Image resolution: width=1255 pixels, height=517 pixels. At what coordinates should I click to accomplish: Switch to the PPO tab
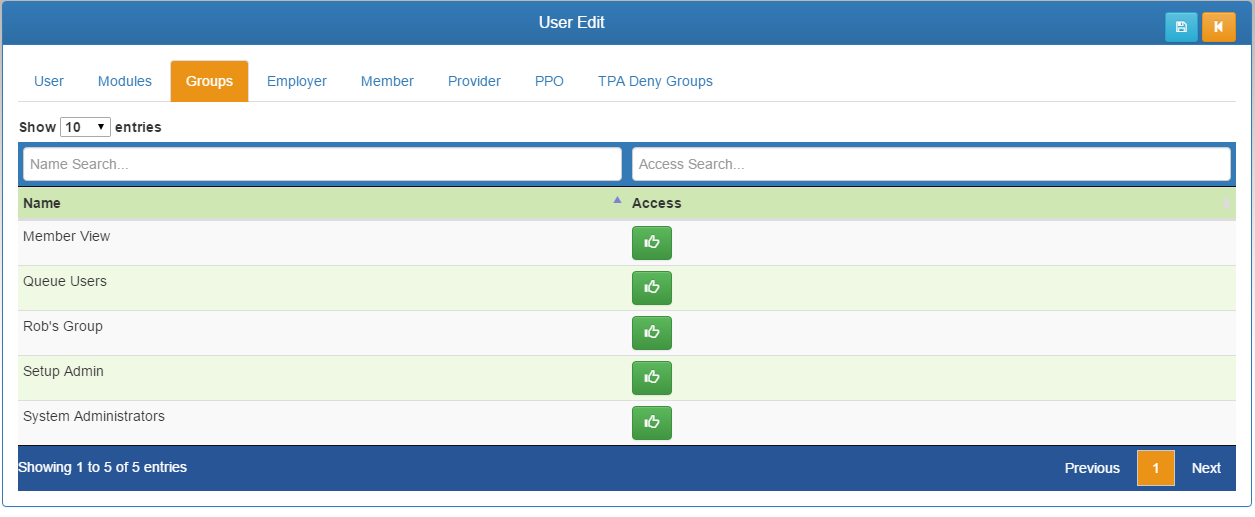pyautogui.click(x=549, y=81)
